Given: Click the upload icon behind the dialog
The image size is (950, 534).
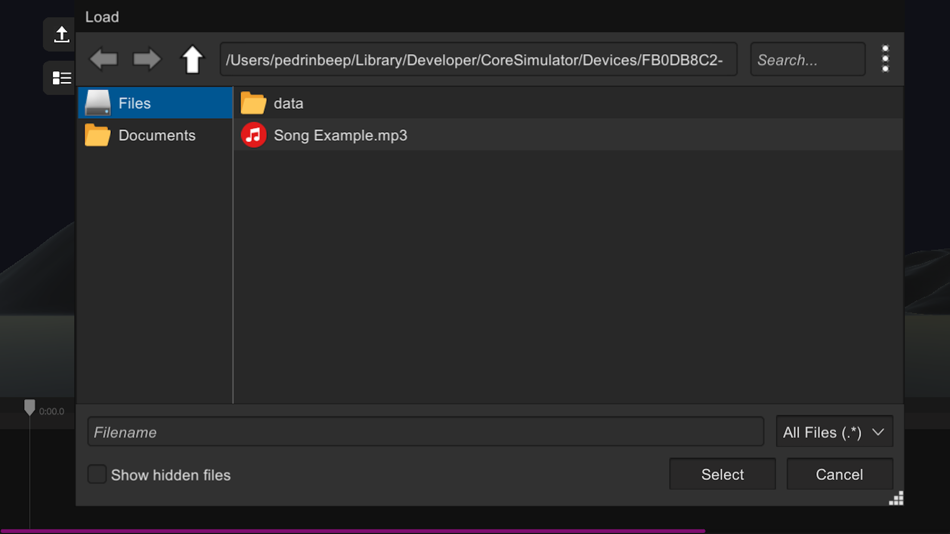Looking at the screenshot, I should pyautogui.click(x=61, y=35).
